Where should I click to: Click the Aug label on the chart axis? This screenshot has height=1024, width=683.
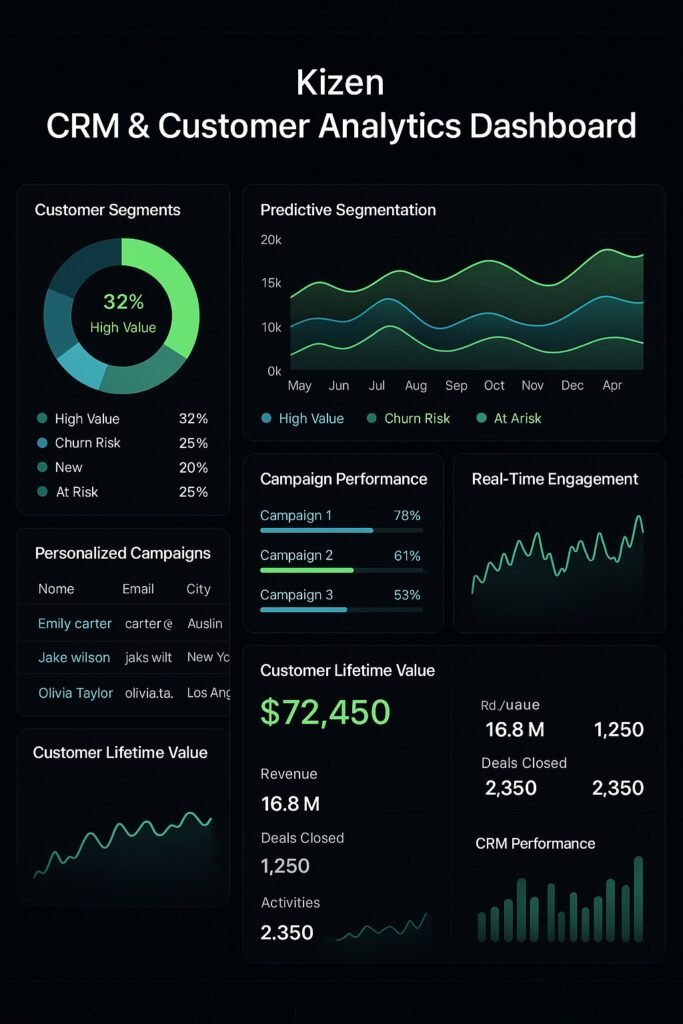click(x=415, y=385)
